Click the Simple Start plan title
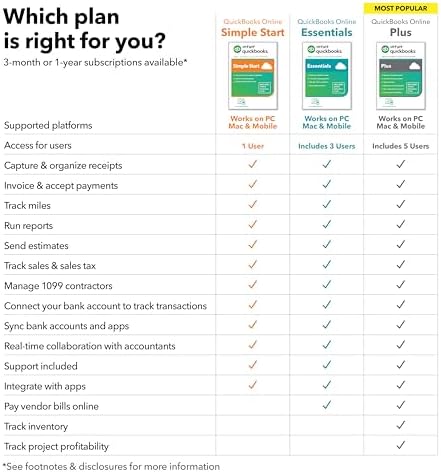The image size is (441, 472). pyautogui.click(x=253, y=32)
